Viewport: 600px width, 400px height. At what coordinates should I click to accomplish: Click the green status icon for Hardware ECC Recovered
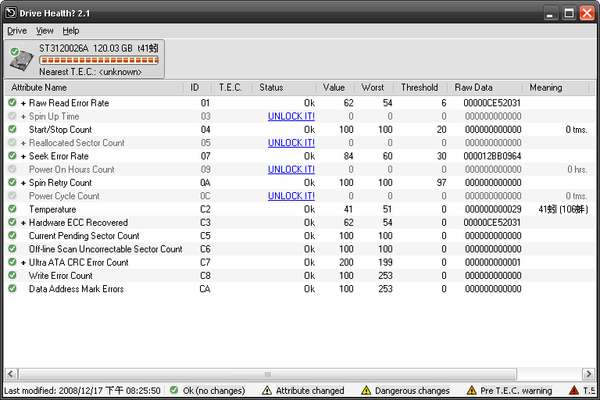click(12, 222)
